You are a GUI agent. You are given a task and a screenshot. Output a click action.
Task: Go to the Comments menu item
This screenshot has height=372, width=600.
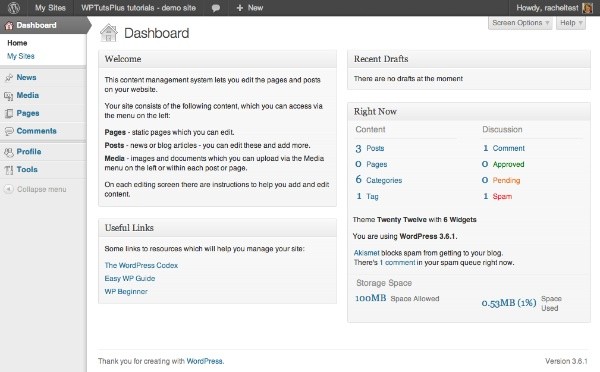coord(36,131)
